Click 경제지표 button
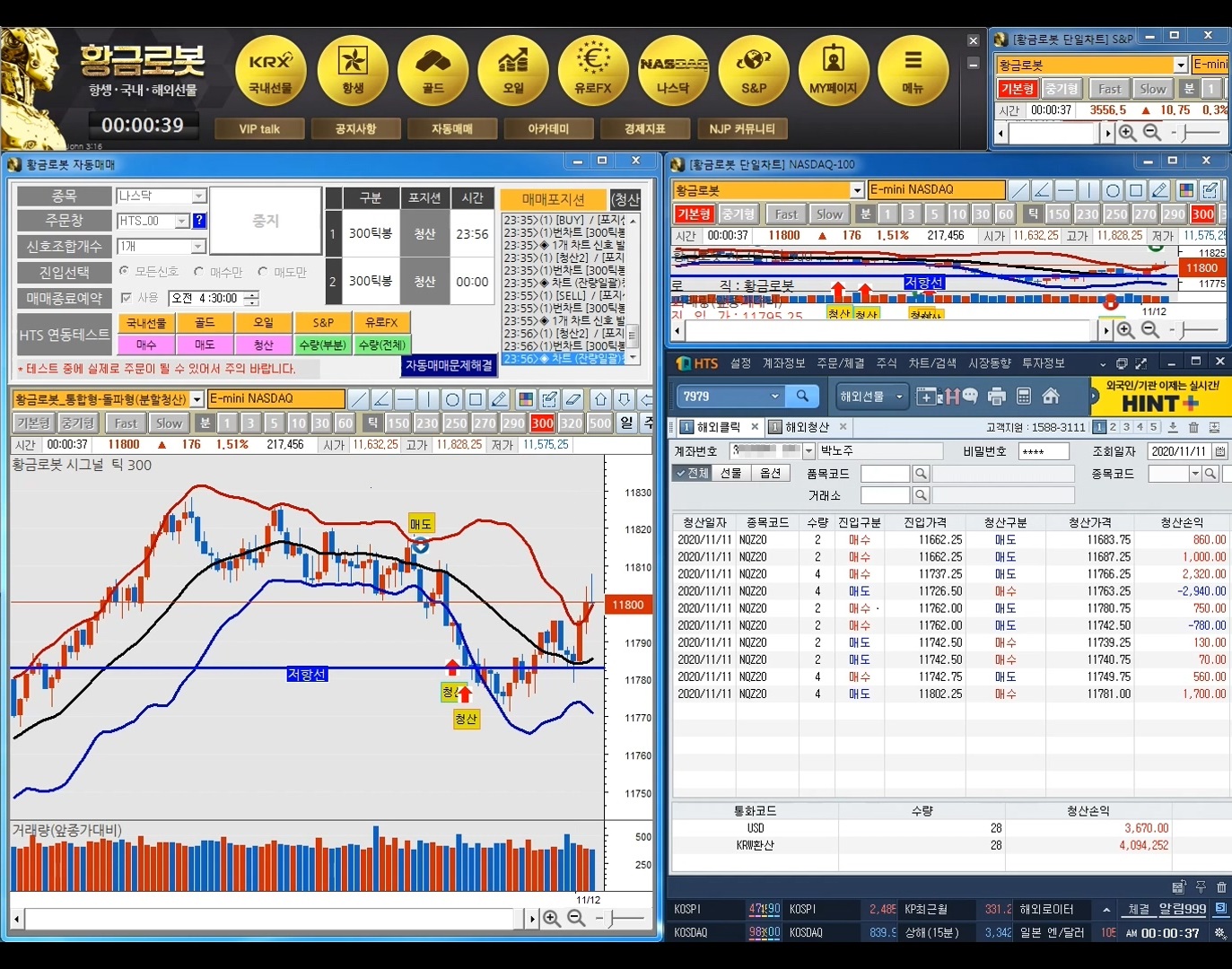This screenshot has height=969, width=1232. pos(645,129)
